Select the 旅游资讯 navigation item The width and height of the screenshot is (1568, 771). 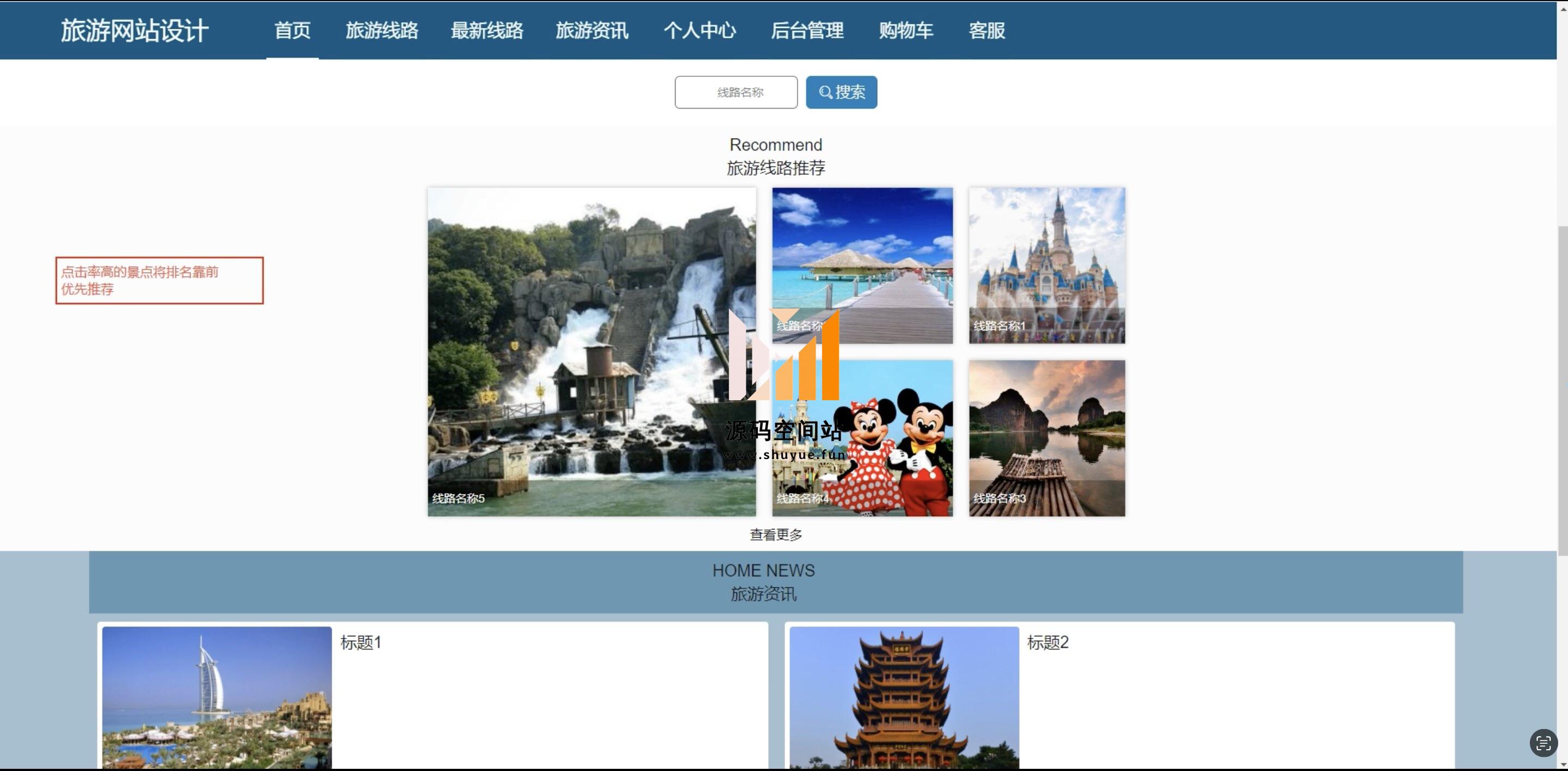coord(592,31)
